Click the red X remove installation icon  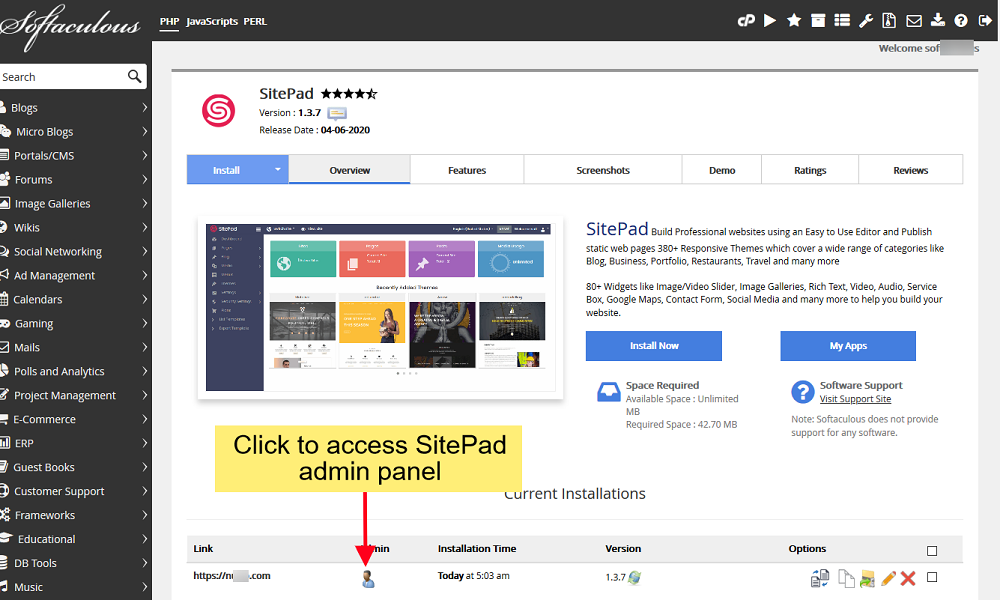908,578
